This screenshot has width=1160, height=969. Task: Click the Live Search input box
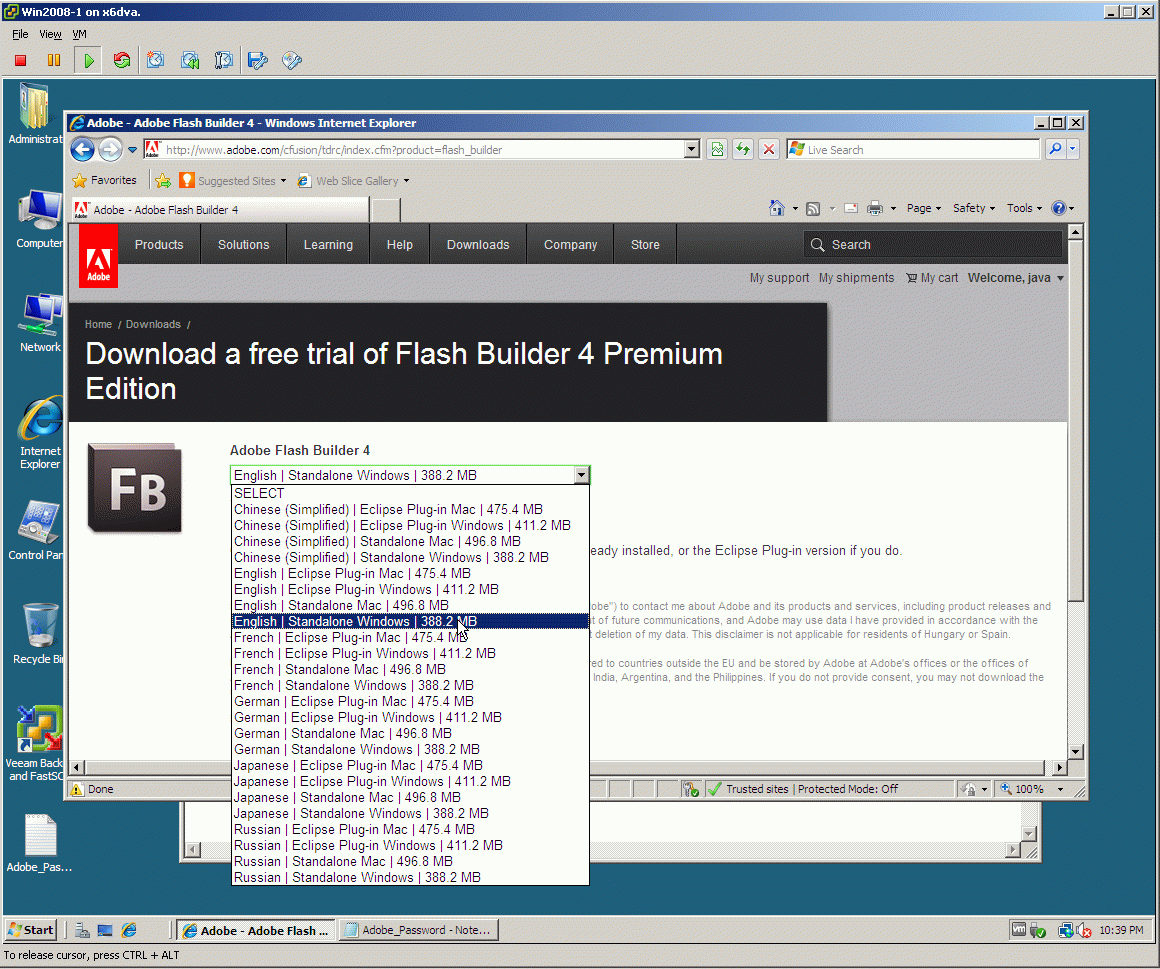(914, 149)
